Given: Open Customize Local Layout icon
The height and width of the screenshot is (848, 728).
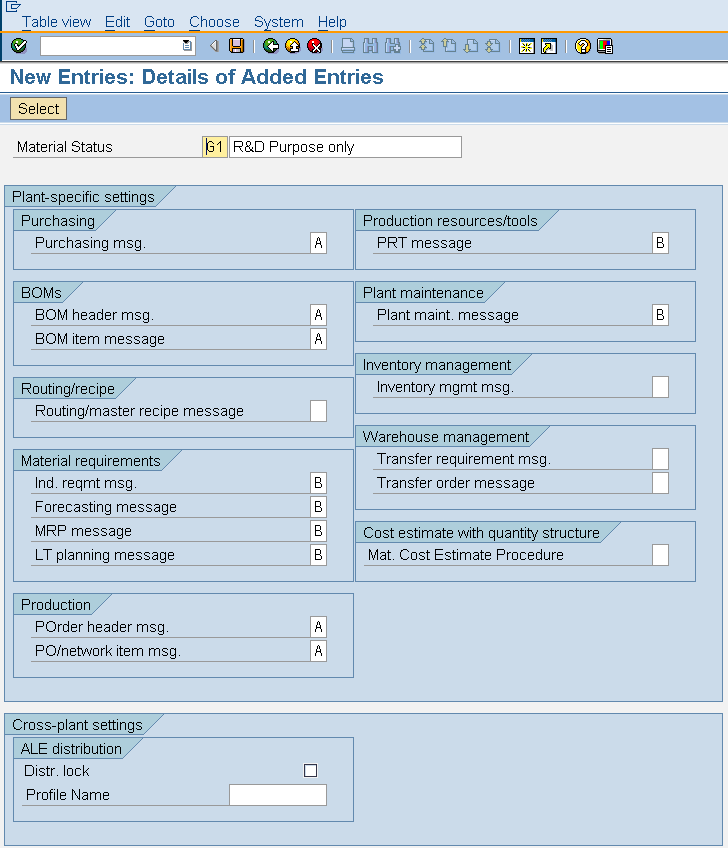Looking at the screenshot, I should (604, 44).
